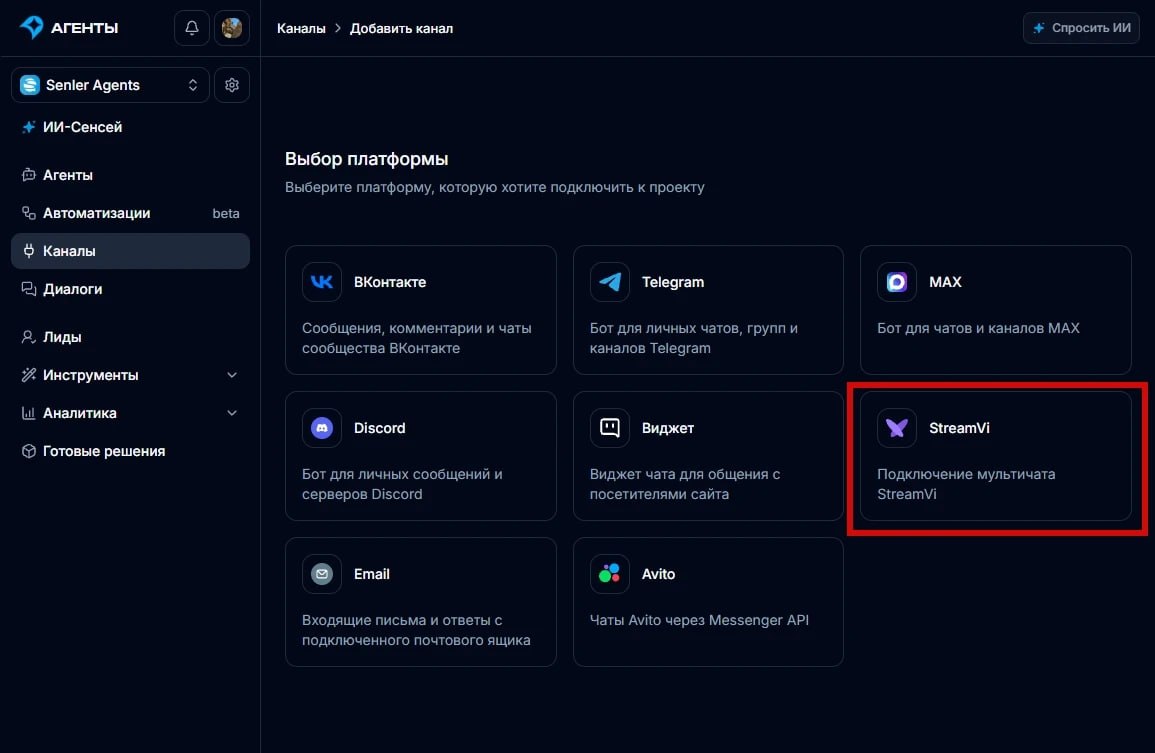Click the MAX logo icon

[897, 282]
